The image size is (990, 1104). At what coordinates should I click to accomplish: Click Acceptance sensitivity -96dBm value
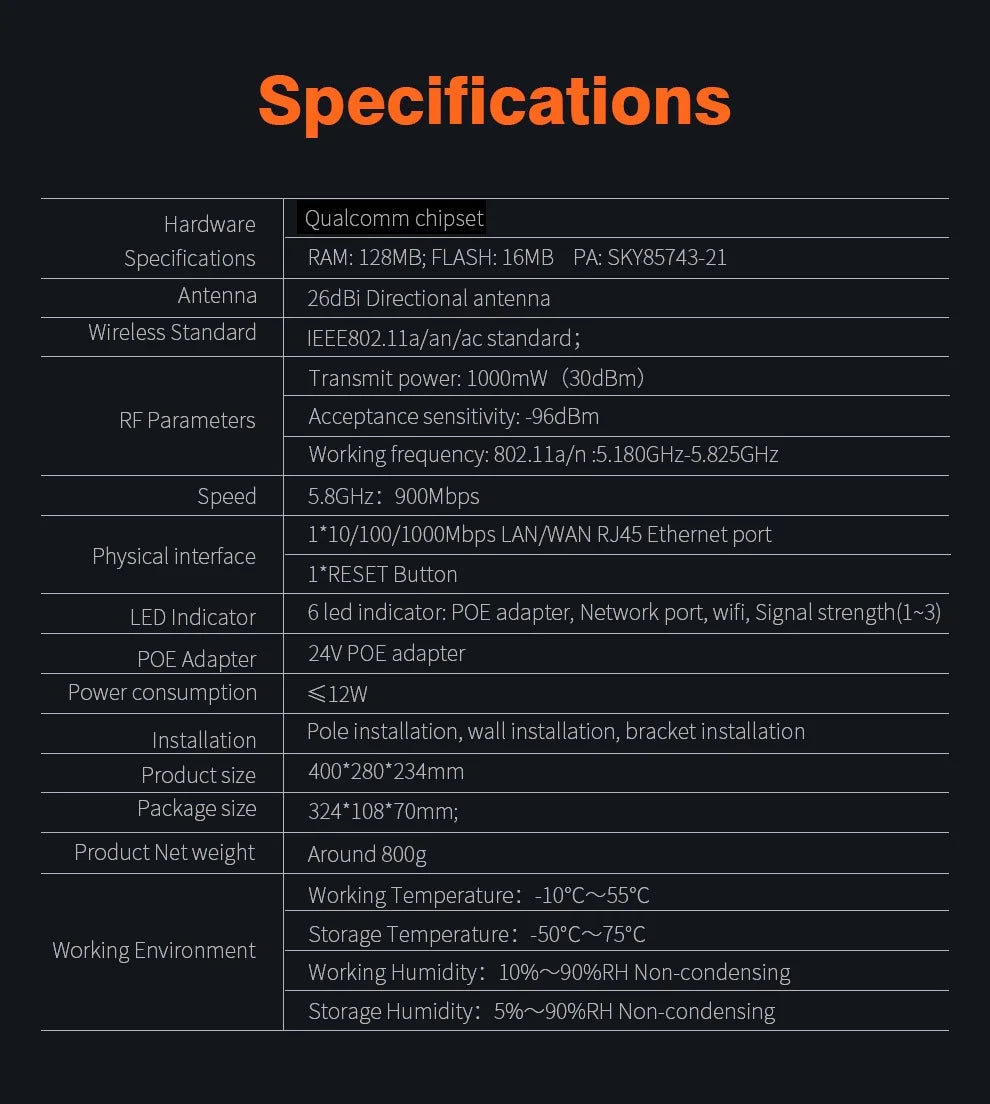click(453, 416)
